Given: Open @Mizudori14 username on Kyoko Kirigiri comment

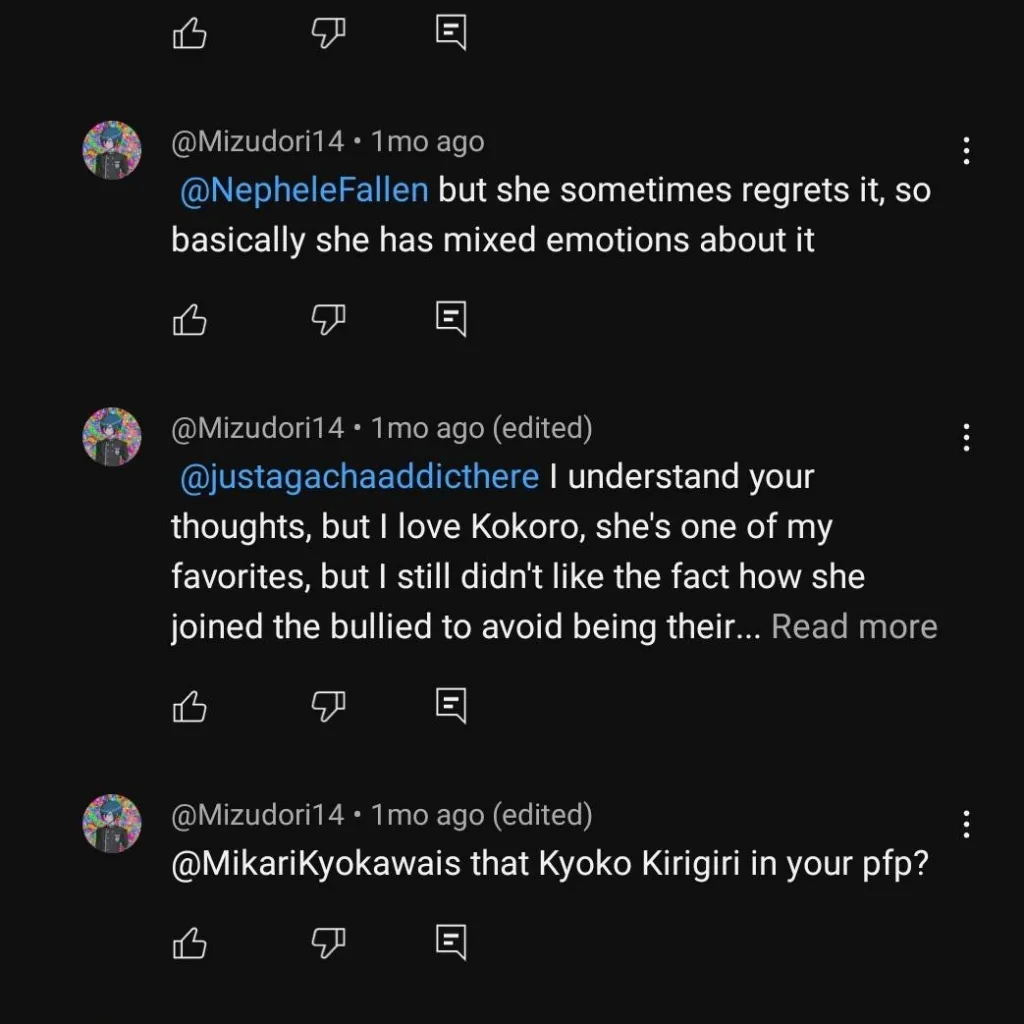Looking at the screenshot, I should pyautogui.click(x=258, y=816).
